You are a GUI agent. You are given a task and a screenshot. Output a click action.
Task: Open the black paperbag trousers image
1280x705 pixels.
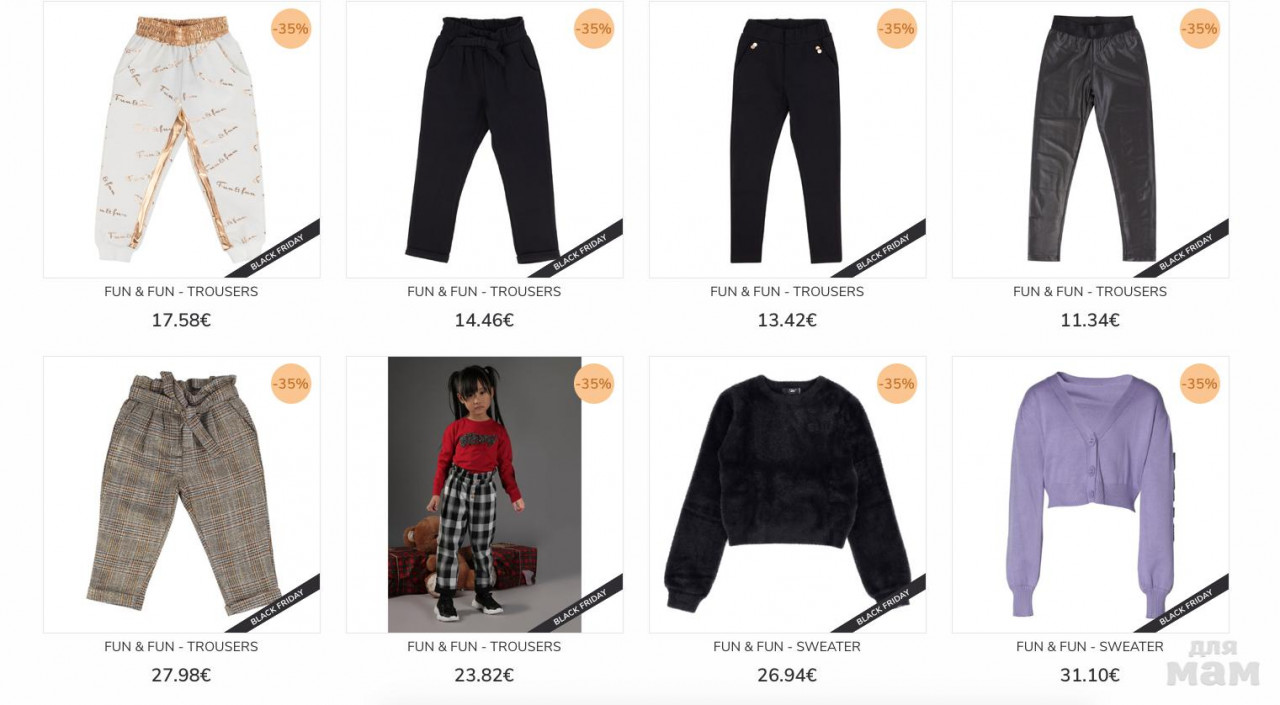tap(484, 140)
